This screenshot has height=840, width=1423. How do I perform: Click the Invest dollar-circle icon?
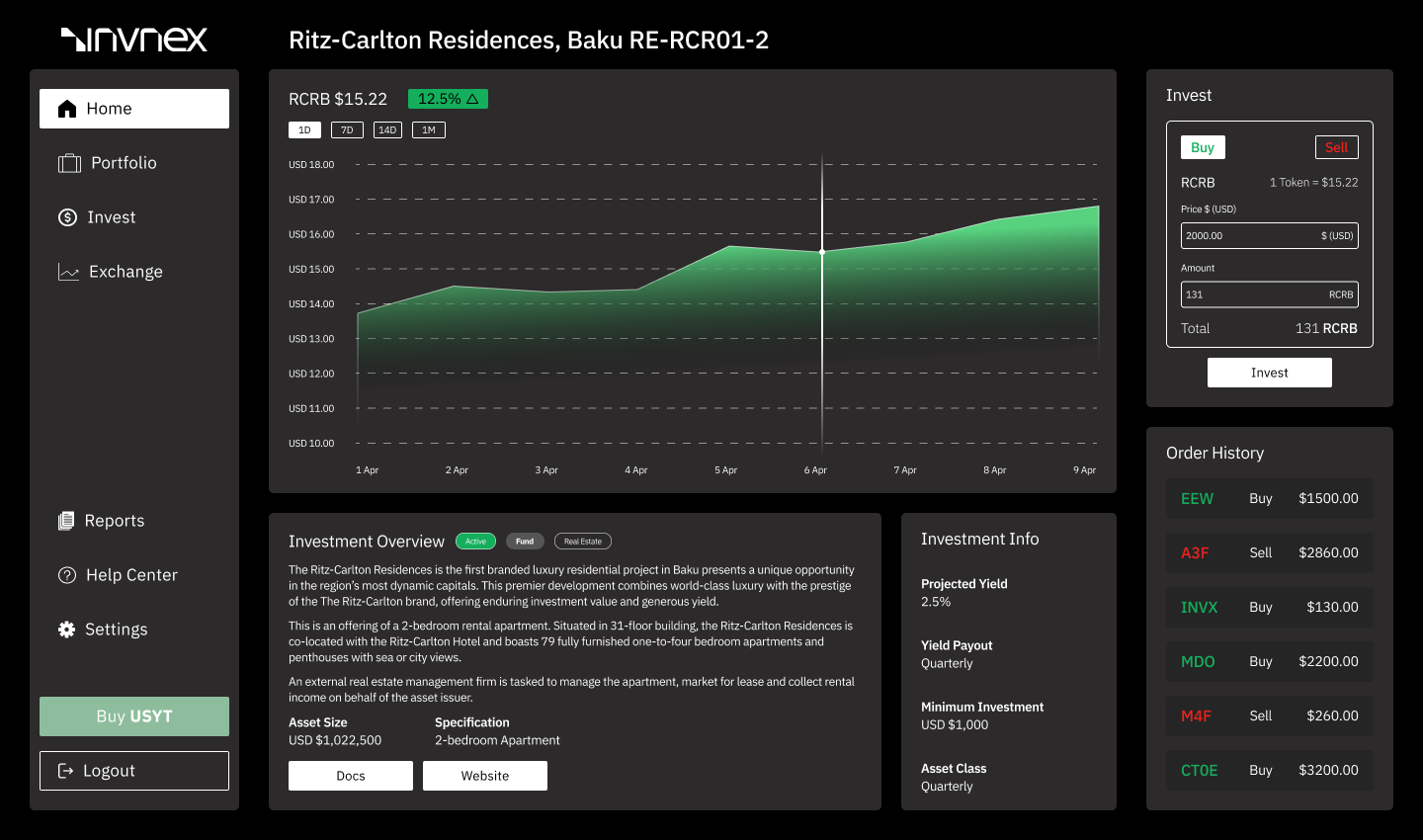point(67,217)
